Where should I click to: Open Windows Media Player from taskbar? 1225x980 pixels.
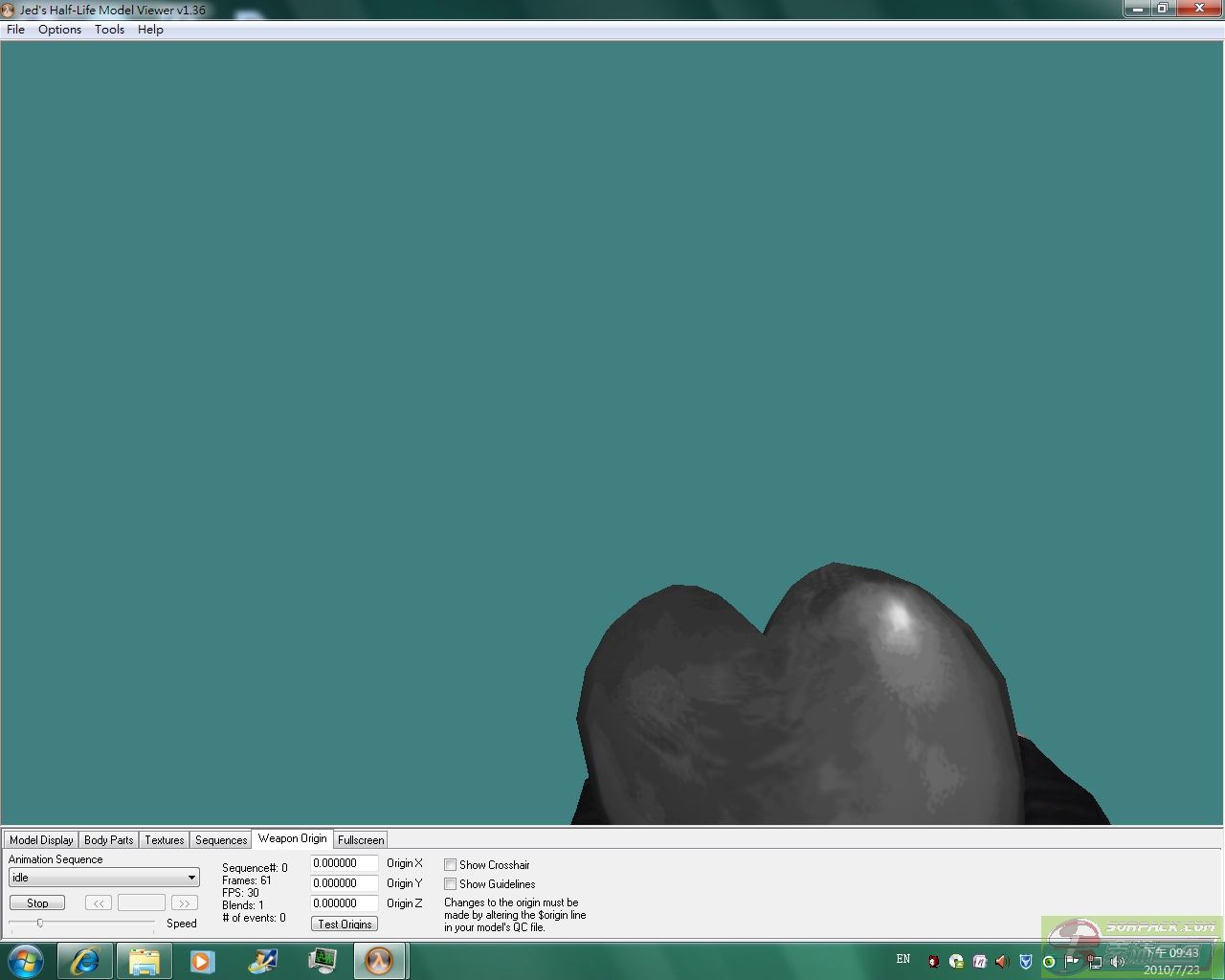point(202,961)
